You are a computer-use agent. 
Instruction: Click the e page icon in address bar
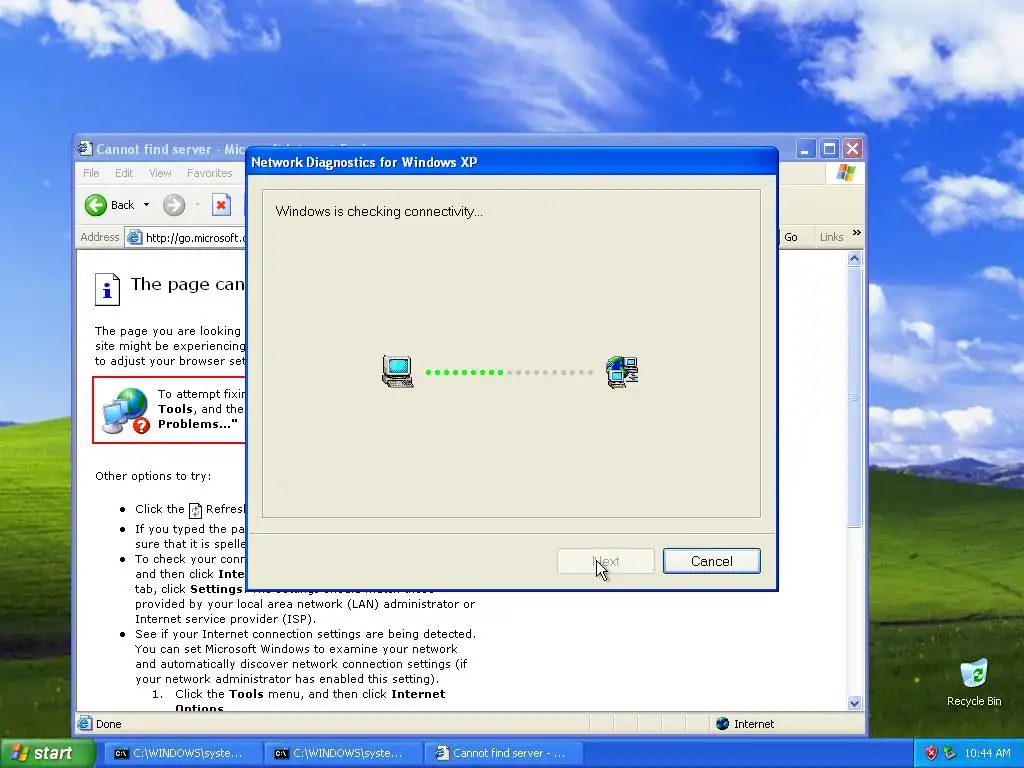point(135,237)
